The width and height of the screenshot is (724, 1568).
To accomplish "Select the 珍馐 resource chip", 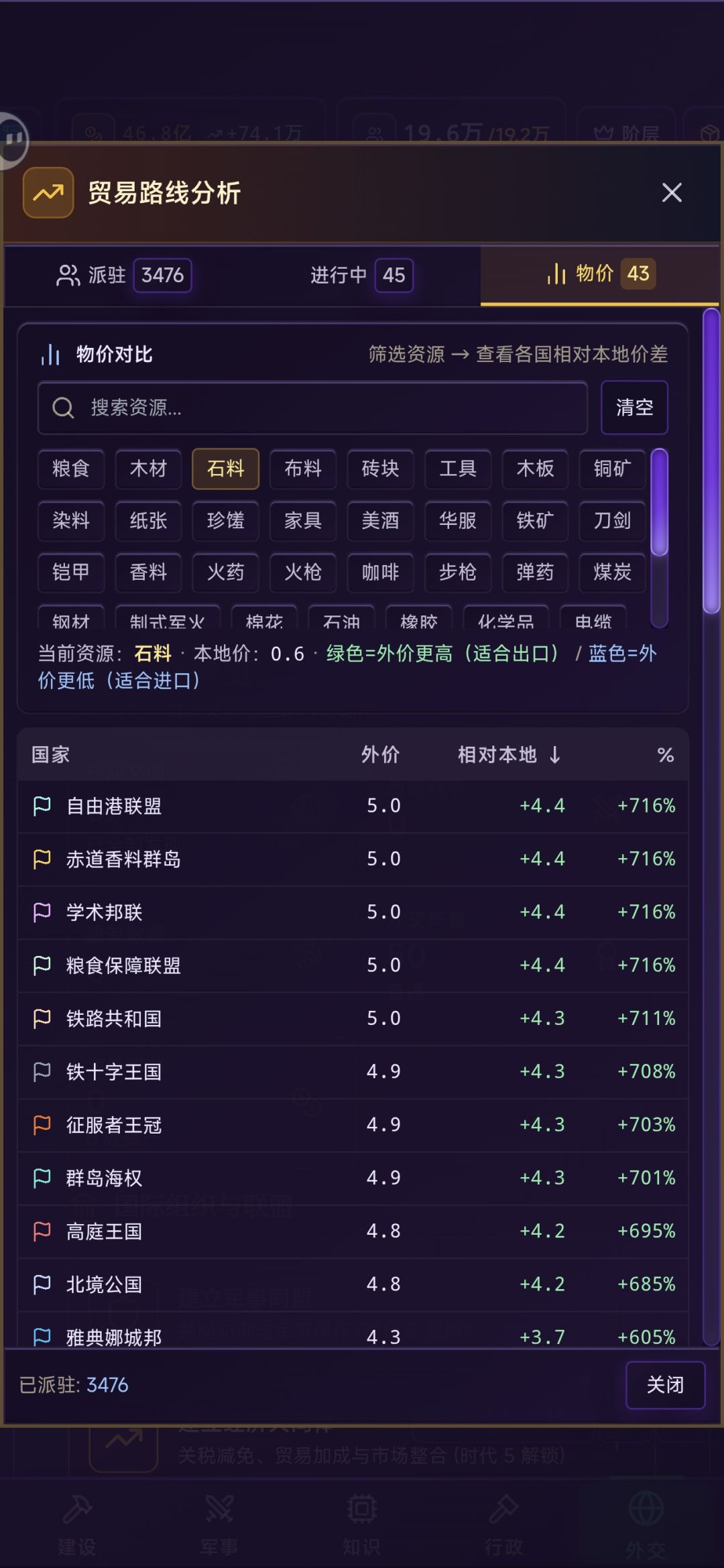I will click(x=225, y=521).
